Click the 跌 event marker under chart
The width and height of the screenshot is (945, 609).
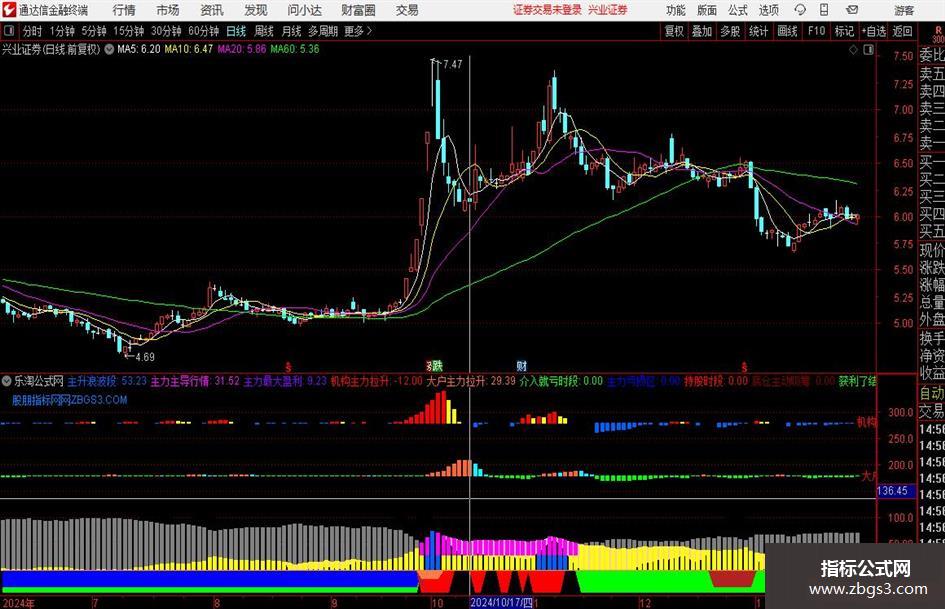(x=437, y=365)
